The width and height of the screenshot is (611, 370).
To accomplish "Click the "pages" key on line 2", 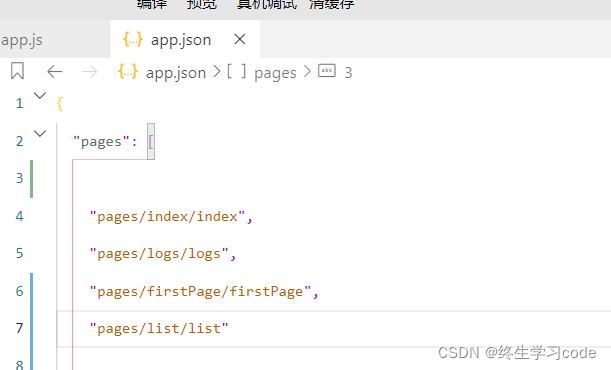I will tap(101, 142).
